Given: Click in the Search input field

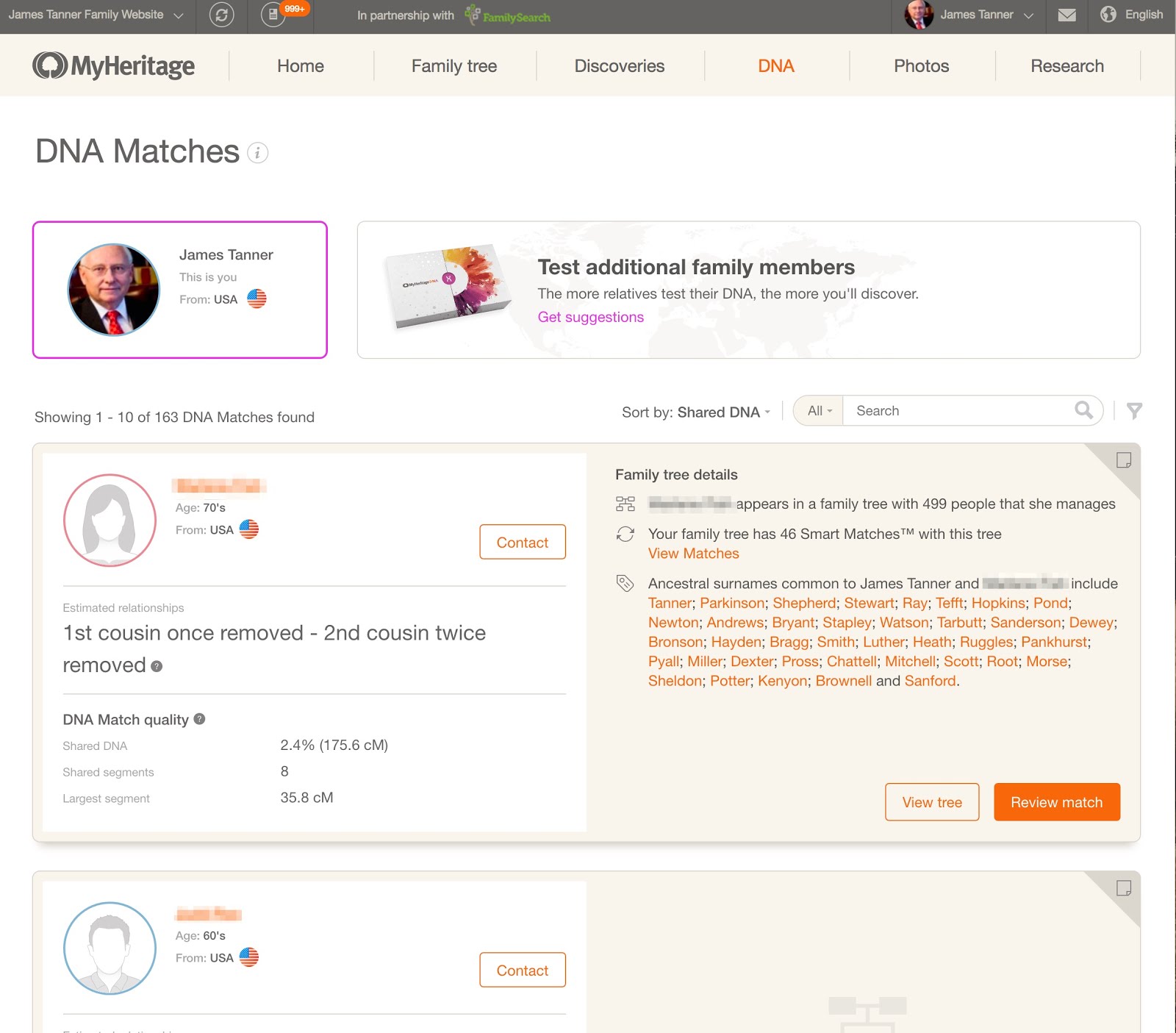Looking at the screenshot, I should 959,411.
